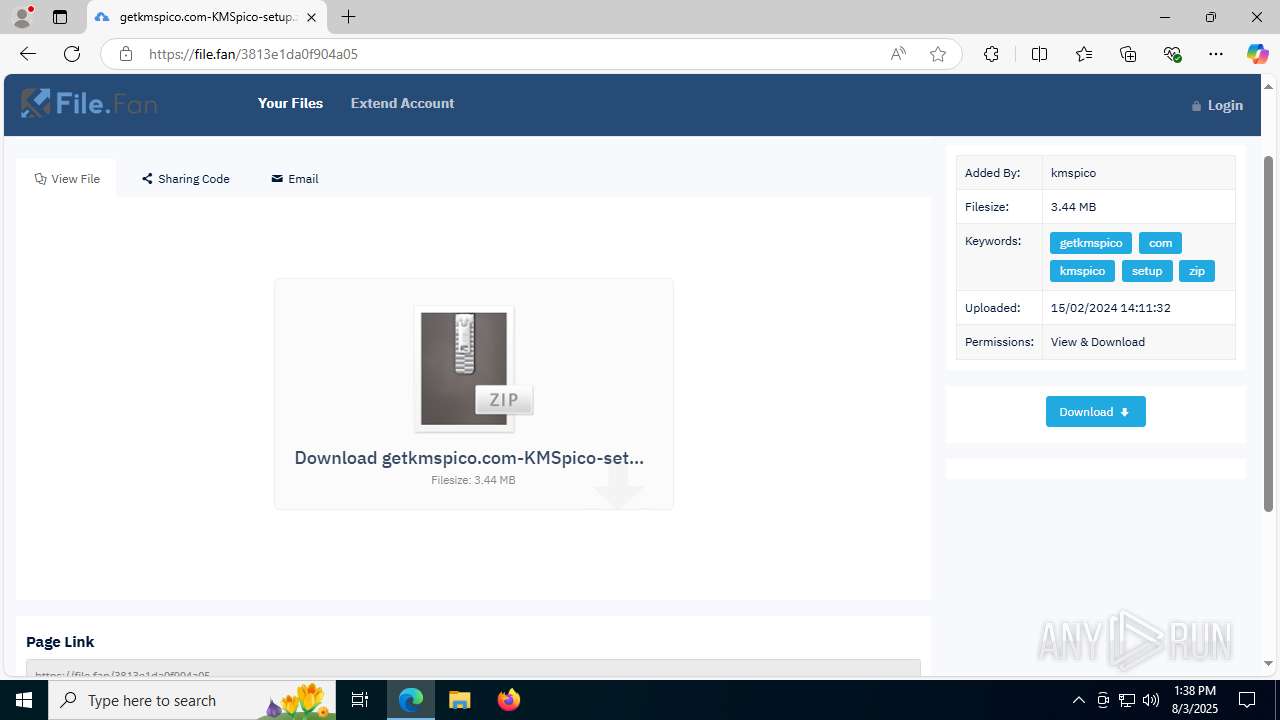Click the blue Download button
The height and width of the screenshot is (720, 1280).
tap(1096, 412)
